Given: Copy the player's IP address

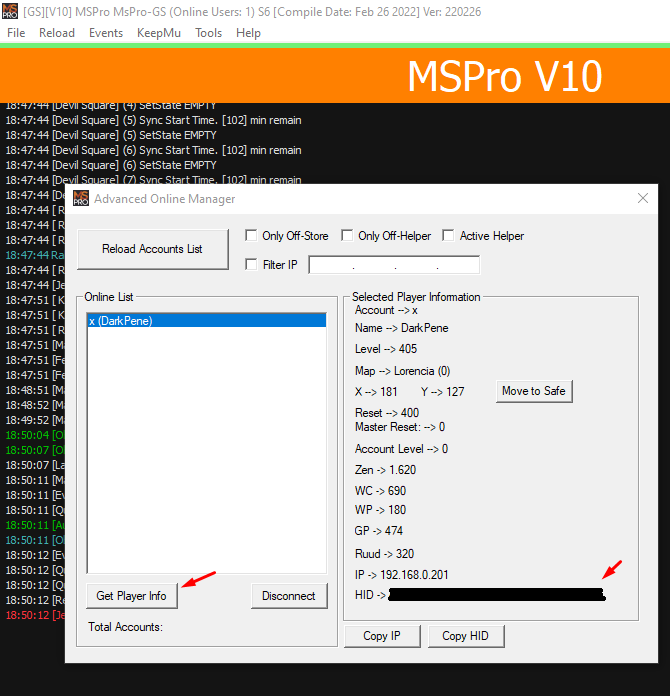Looking at the screenshot, I should [x=382, y=636].
